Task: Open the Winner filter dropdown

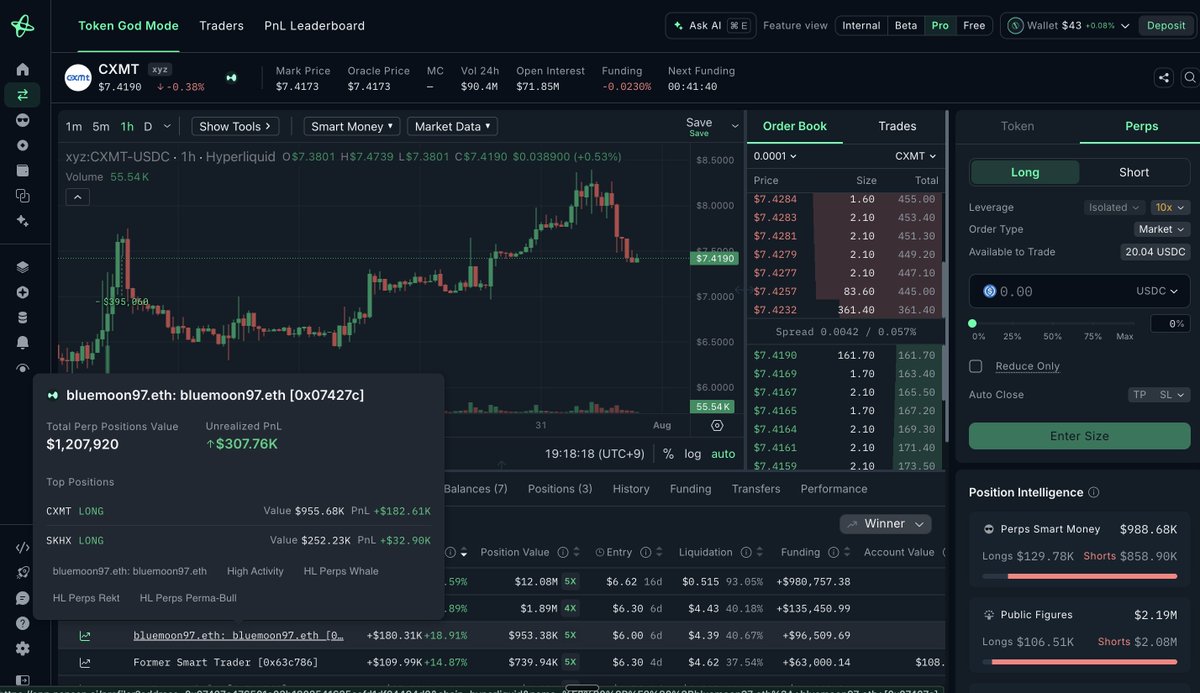Action: tap(885, 524)
